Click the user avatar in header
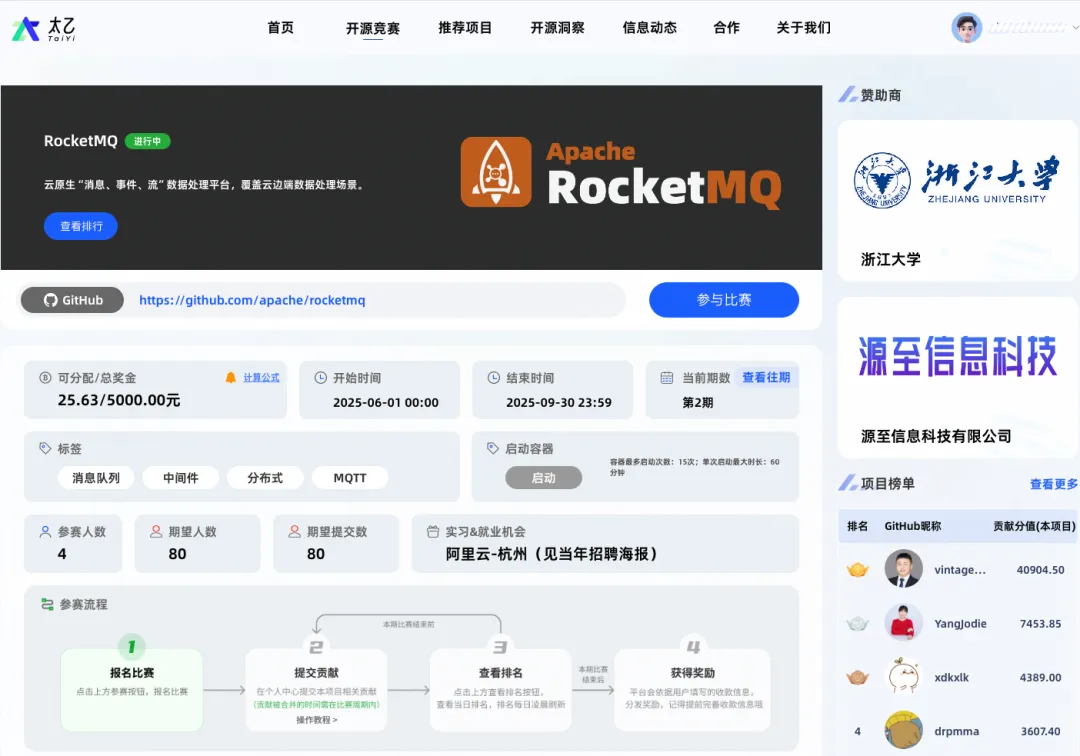Image resolution: width=1080 pixels, height=756 pixels. [x=966, y=28]
